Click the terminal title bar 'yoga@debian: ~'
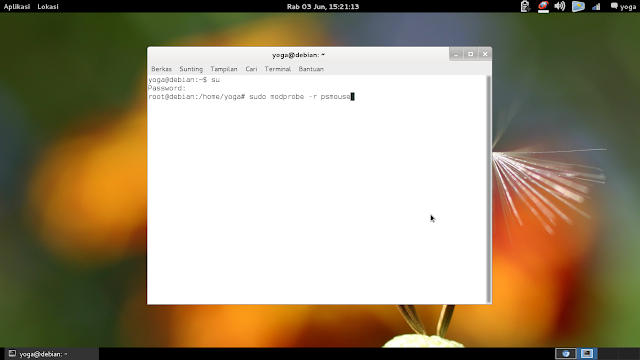The width and height of the screenshot is (640, 360). click(298, 55)
